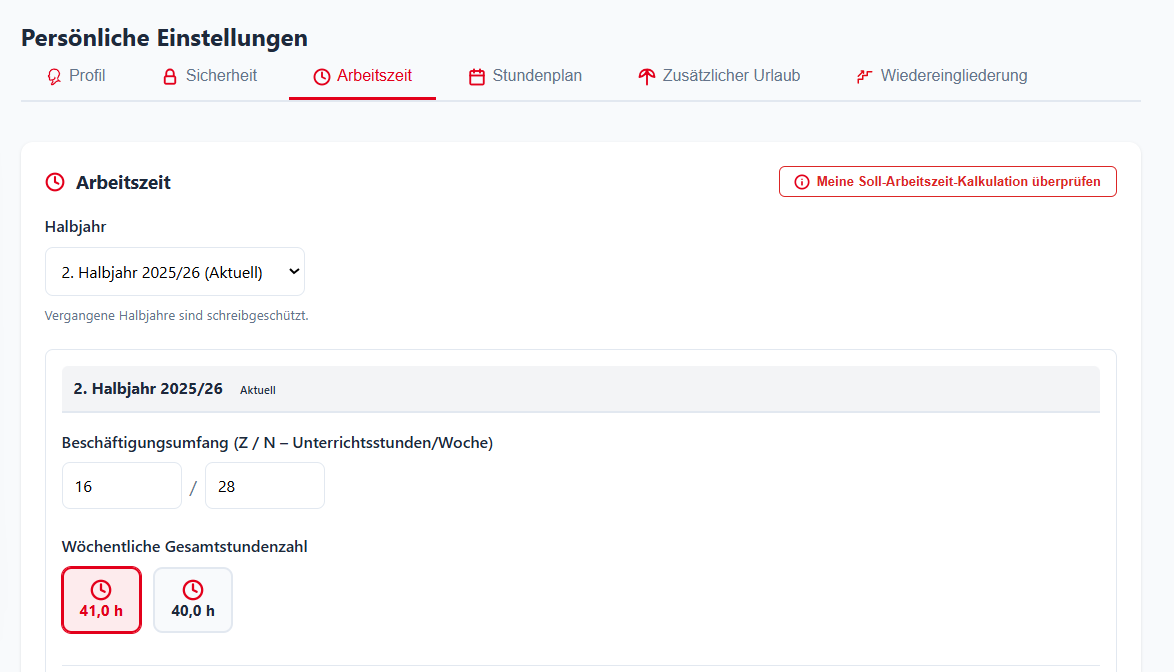This screenshot has width=1174, height=672.
Task: Select the Arbeitszeit tab
Action: tap(362, 76)
